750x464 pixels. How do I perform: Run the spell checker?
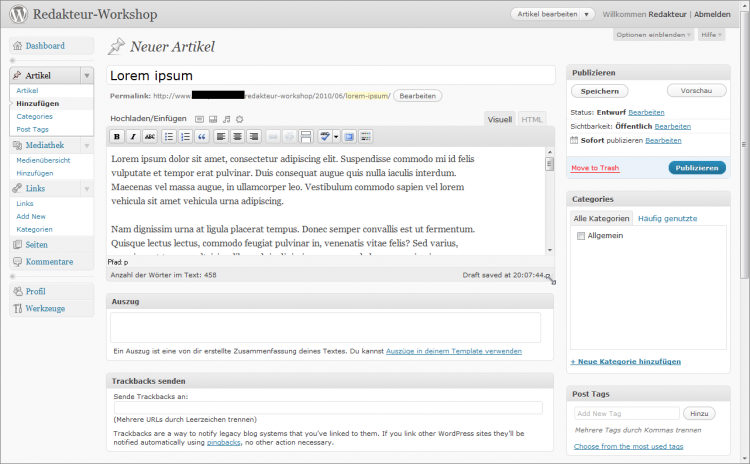click(325, 137)
